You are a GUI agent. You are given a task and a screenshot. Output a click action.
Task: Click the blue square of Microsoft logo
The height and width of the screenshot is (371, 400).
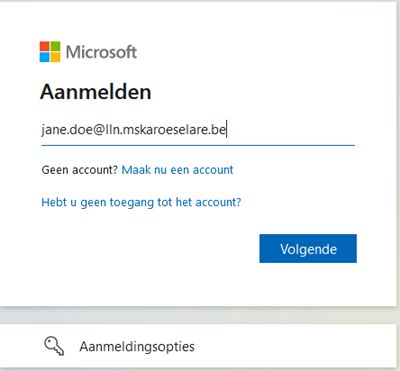point(45,57)
